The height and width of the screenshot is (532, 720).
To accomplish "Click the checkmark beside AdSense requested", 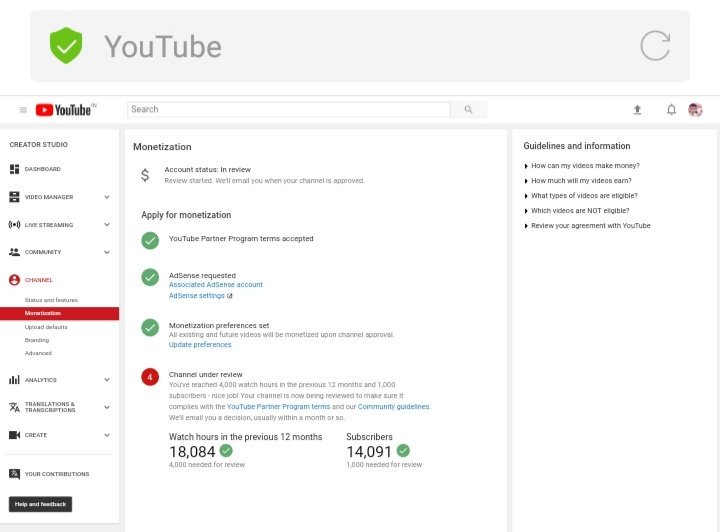I will tap(150, 277).
